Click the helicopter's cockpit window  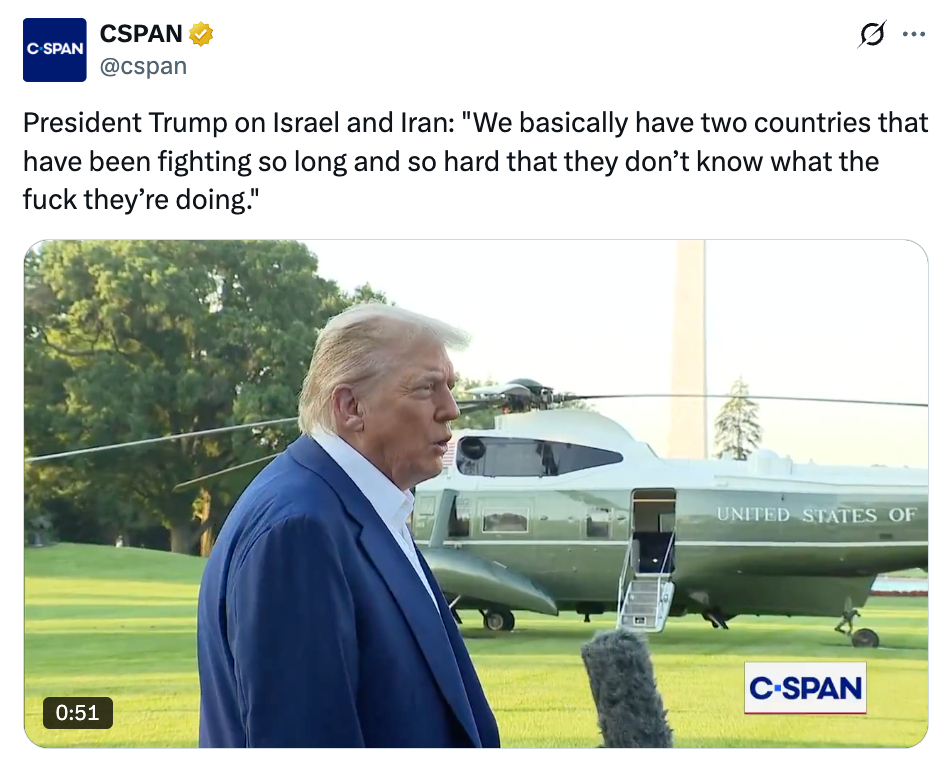540,457
